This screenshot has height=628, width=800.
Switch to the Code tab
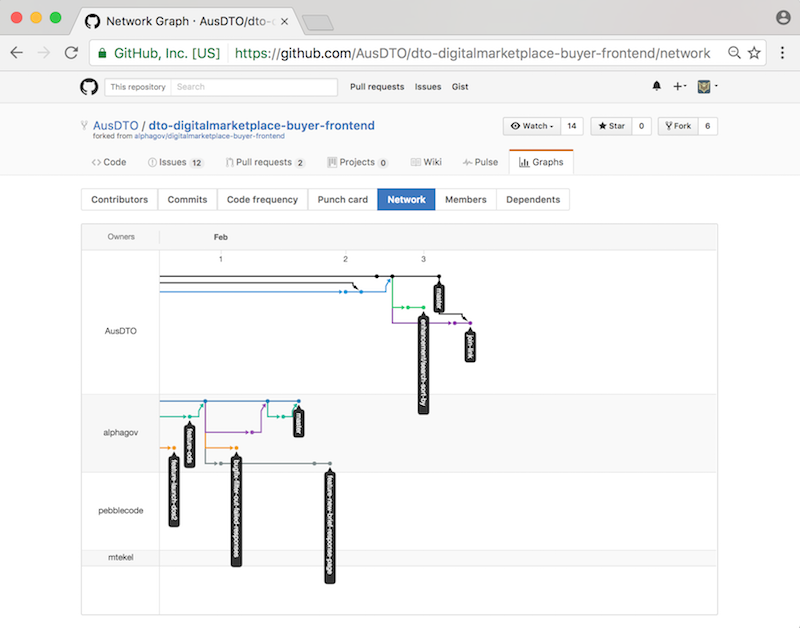[x=109, y=162]
